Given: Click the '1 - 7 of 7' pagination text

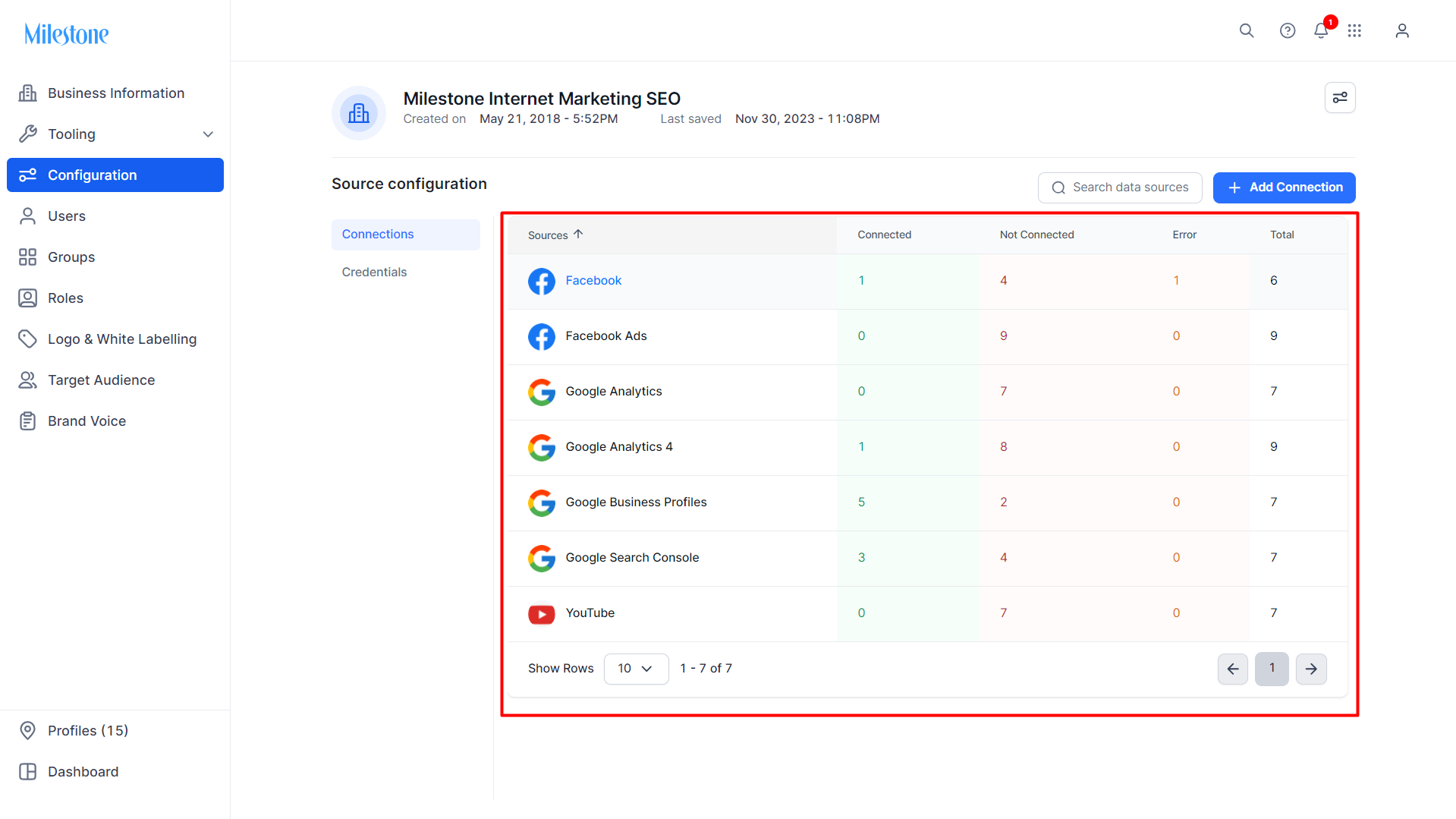Looking at the screenshot, I should [706, 669].
